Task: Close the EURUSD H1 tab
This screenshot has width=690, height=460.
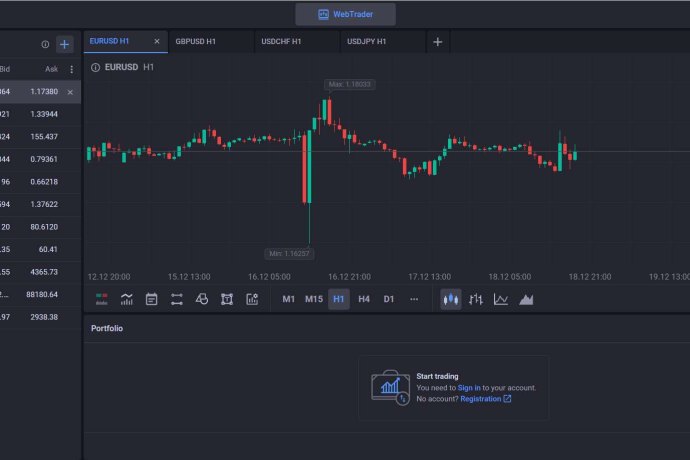Action: [x=157, y=41]
